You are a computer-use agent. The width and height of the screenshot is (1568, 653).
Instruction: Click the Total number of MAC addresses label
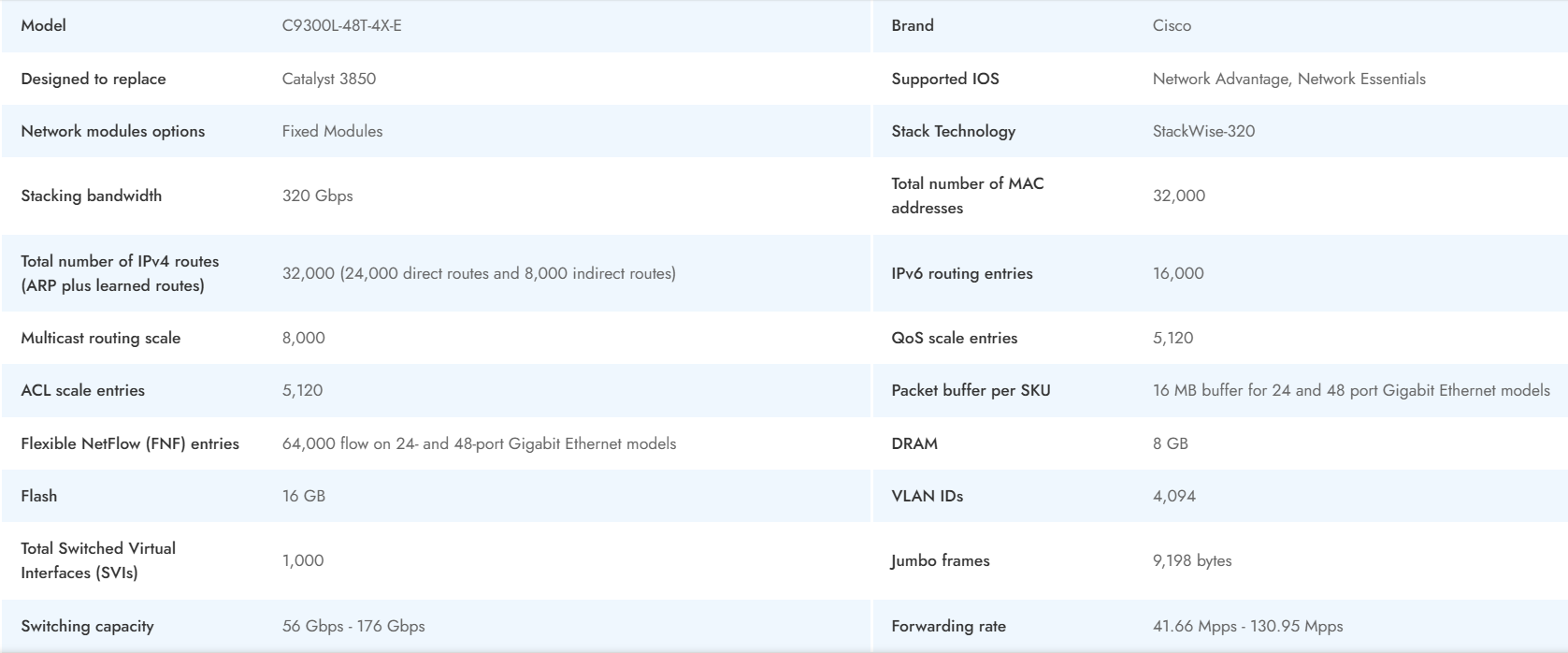(x=967, y=196)
